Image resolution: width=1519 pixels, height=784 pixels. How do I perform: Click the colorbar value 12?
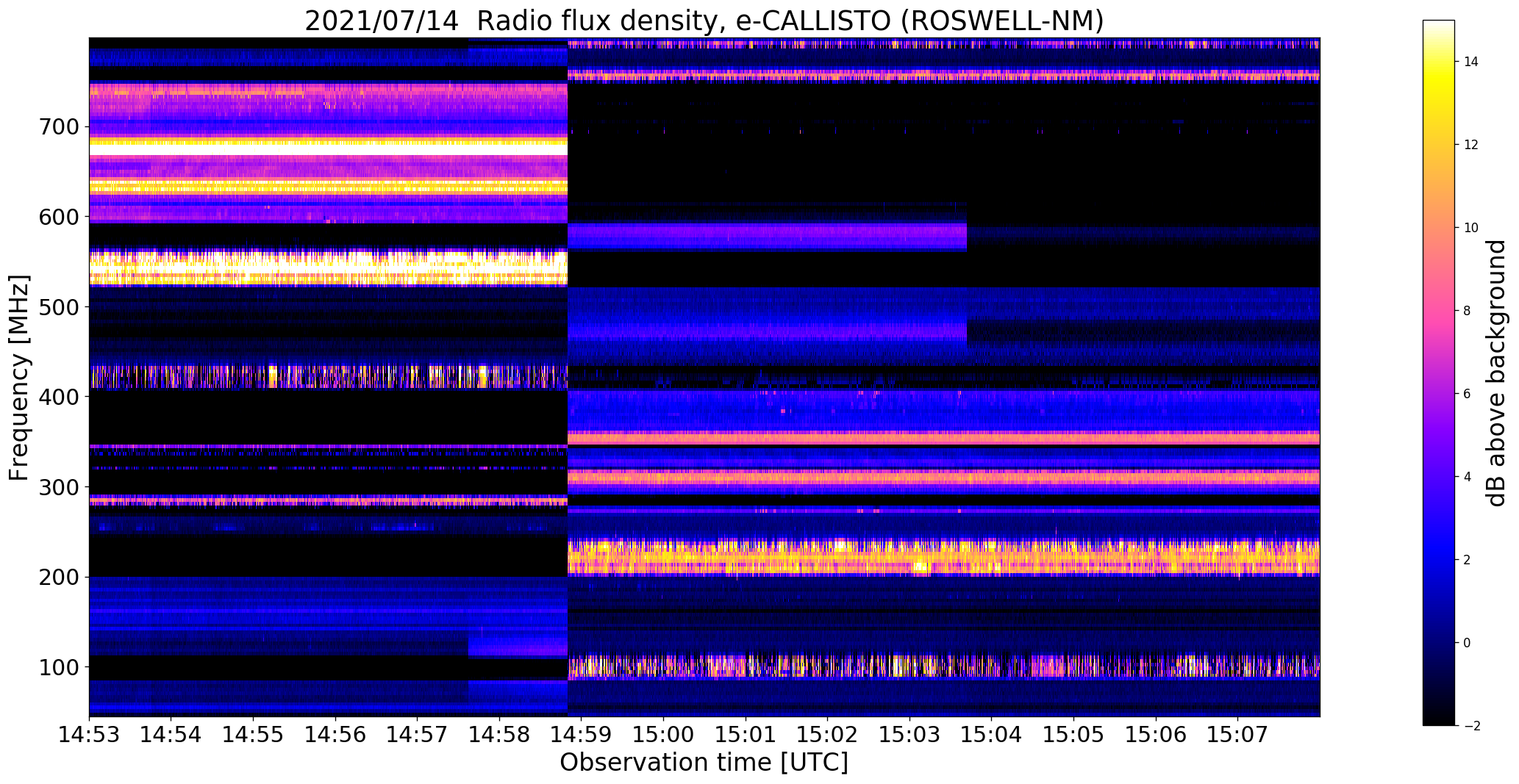pos(1471,145)
